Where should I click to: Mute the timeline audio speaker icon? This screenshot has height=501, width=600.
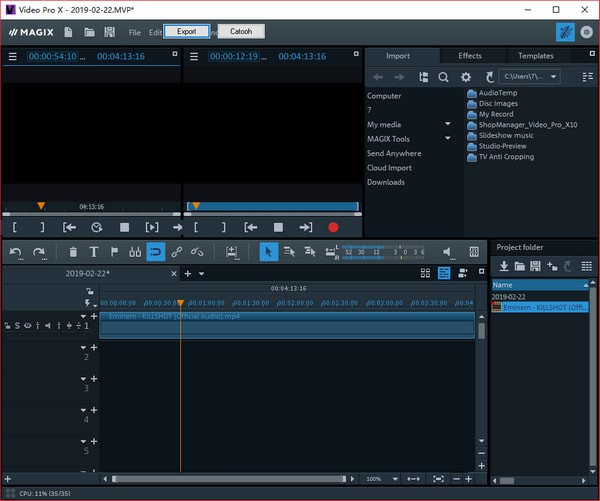[x=448, y=252]
